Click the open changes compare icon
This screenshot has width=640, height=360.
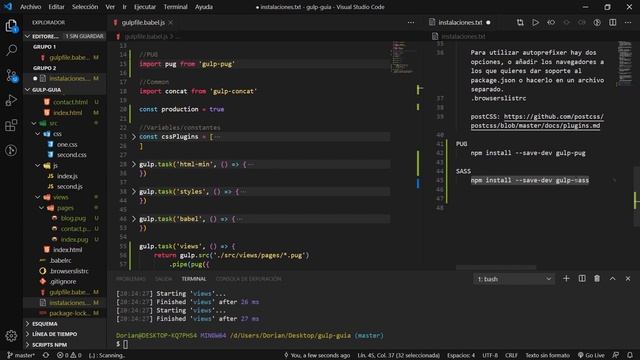tap(520, 22)
